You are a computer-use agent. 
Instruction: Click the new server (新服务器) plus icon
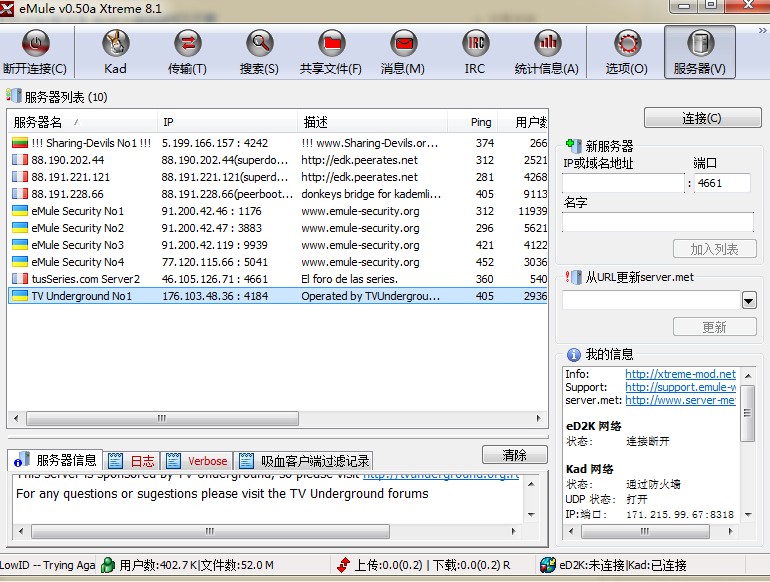(573, 145)
